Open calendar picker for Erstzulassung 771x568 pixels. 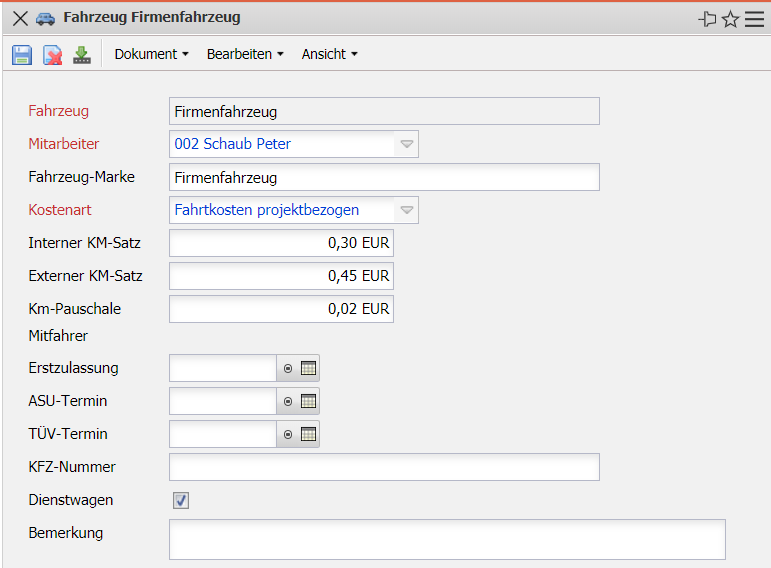pos(309,368)
